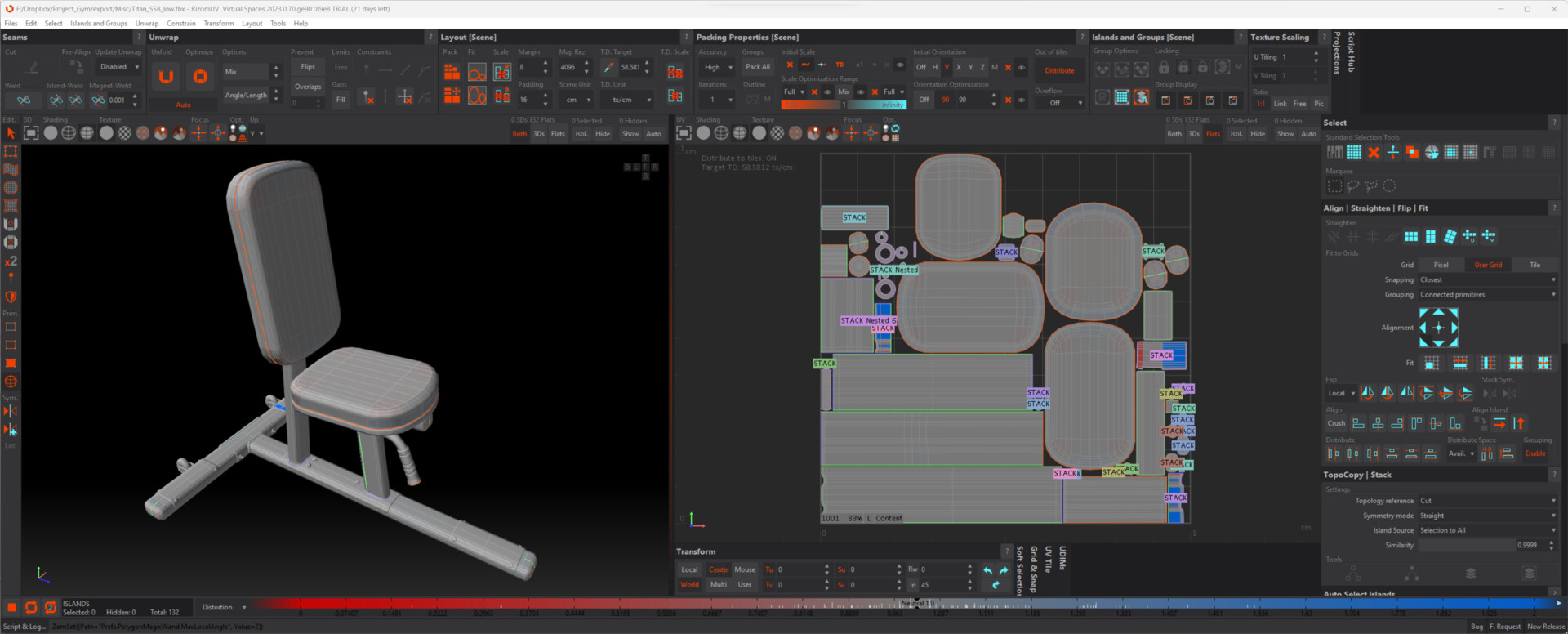Open T.D. Unit 'tx/cm' dropdown

627,100
